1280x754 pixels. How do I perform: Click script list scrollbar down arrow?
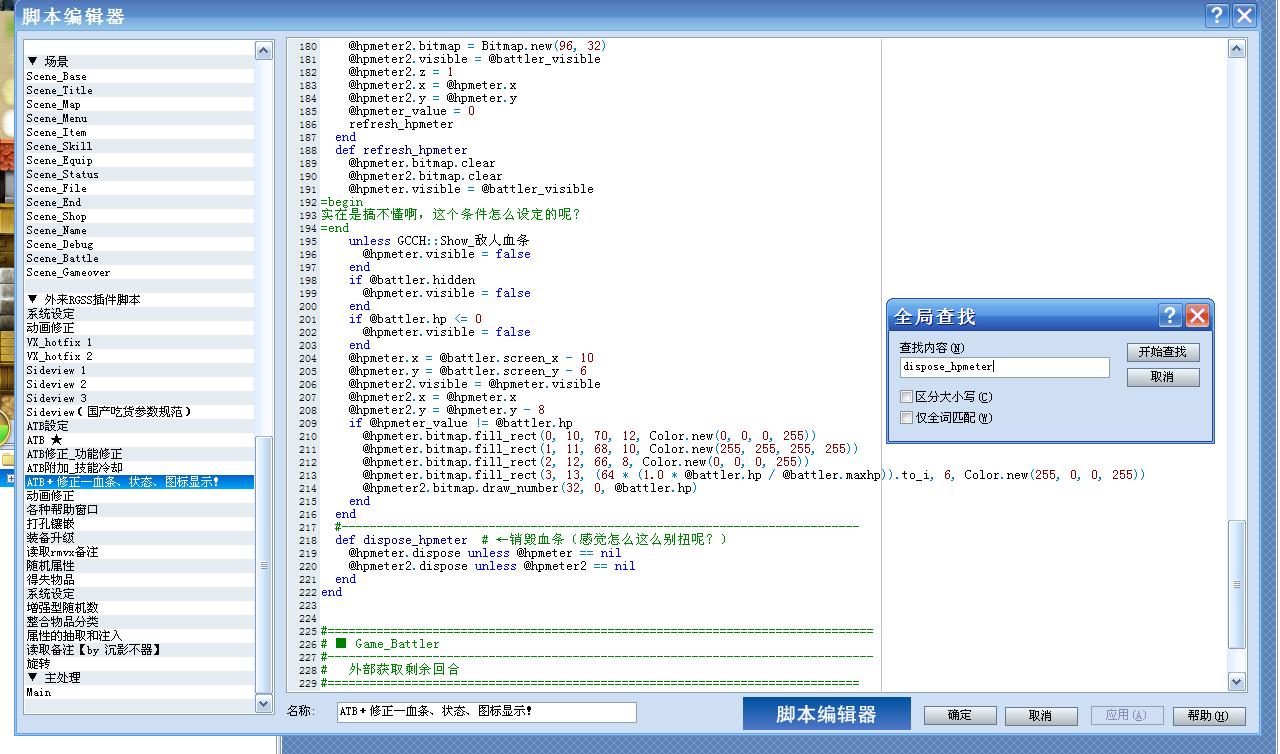click(264, 704)
